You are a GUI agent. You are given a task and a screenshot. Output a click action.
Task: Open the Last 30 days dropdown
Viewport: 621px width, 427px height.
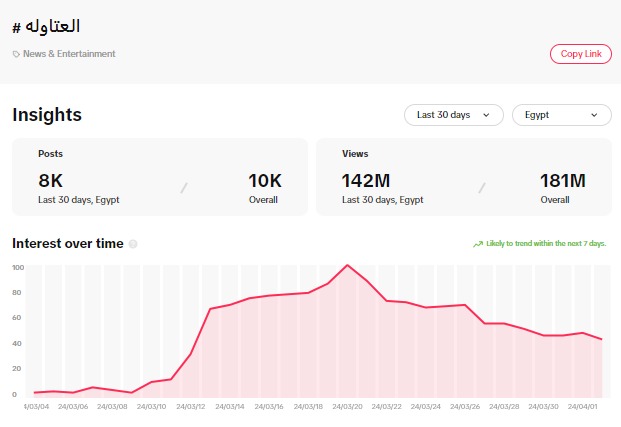click(x=453, y=115)
